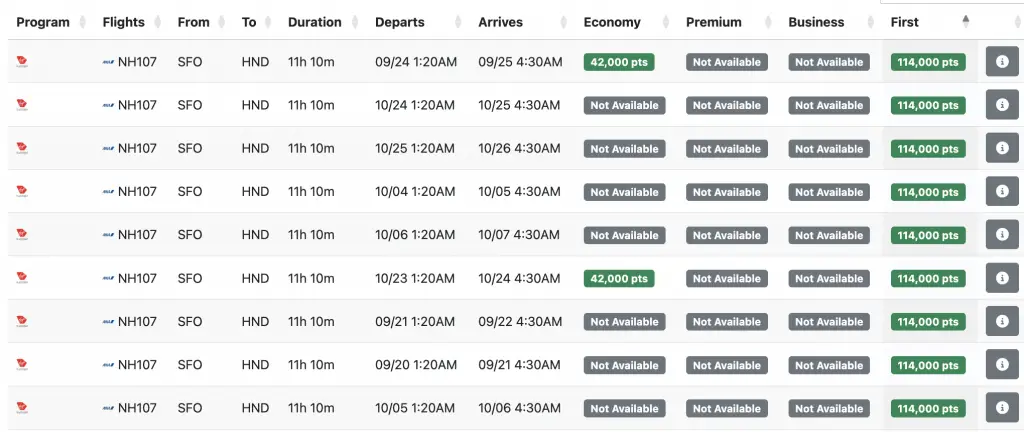1024x432 pixels.
Task: Click the Arrives column header
Action: coord(507,22)
